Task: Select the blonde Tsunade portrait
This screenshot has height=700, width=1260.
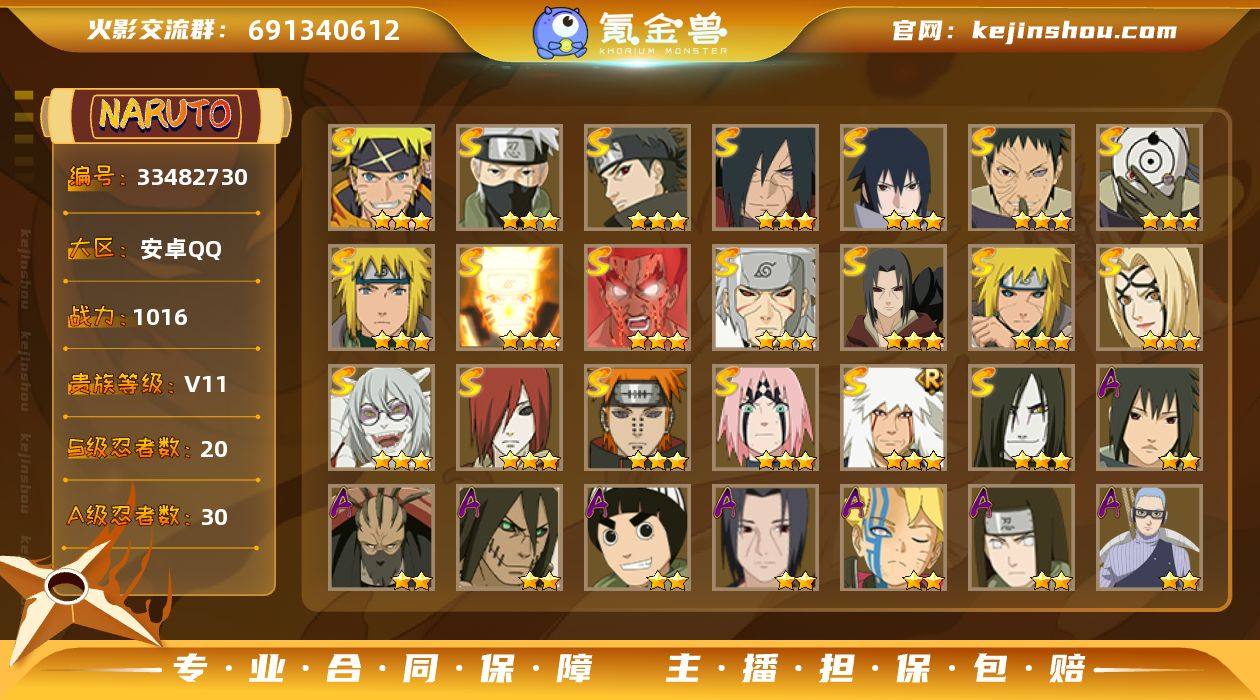Action: 1150,298
